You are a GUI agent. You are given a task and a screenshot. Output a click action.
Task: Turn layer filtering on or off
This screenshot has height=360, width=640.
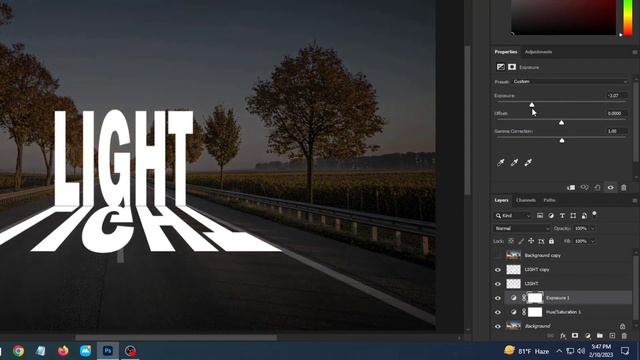[594, 213]
